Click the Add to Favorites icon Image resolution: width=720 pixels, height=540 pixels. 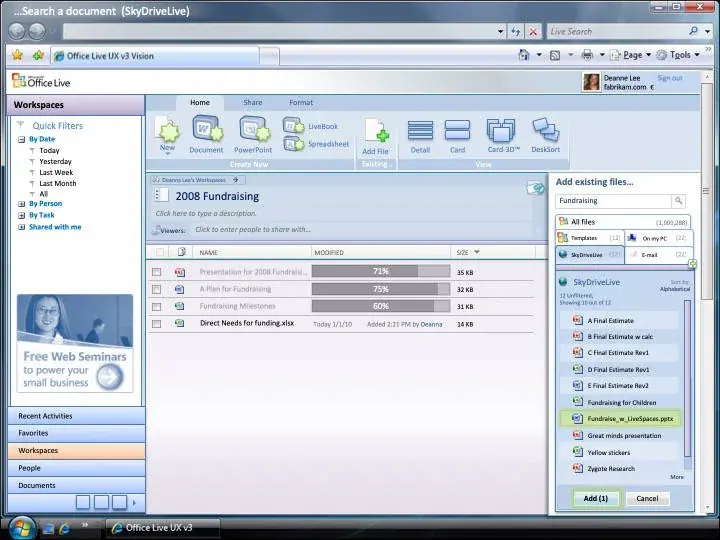[x=38, y=56]
